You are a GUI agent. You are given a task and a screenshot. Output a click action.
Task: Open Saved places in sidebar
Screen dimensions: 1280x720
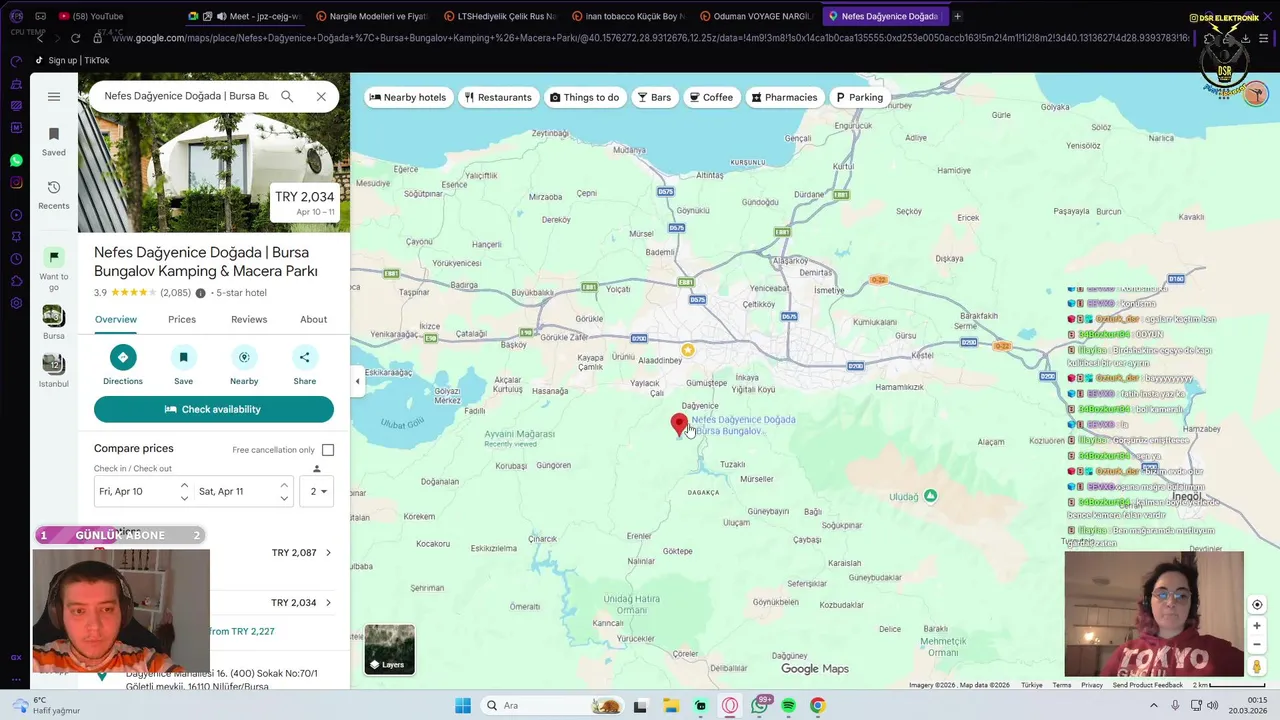pyautogui.click(x=54, y=141)
